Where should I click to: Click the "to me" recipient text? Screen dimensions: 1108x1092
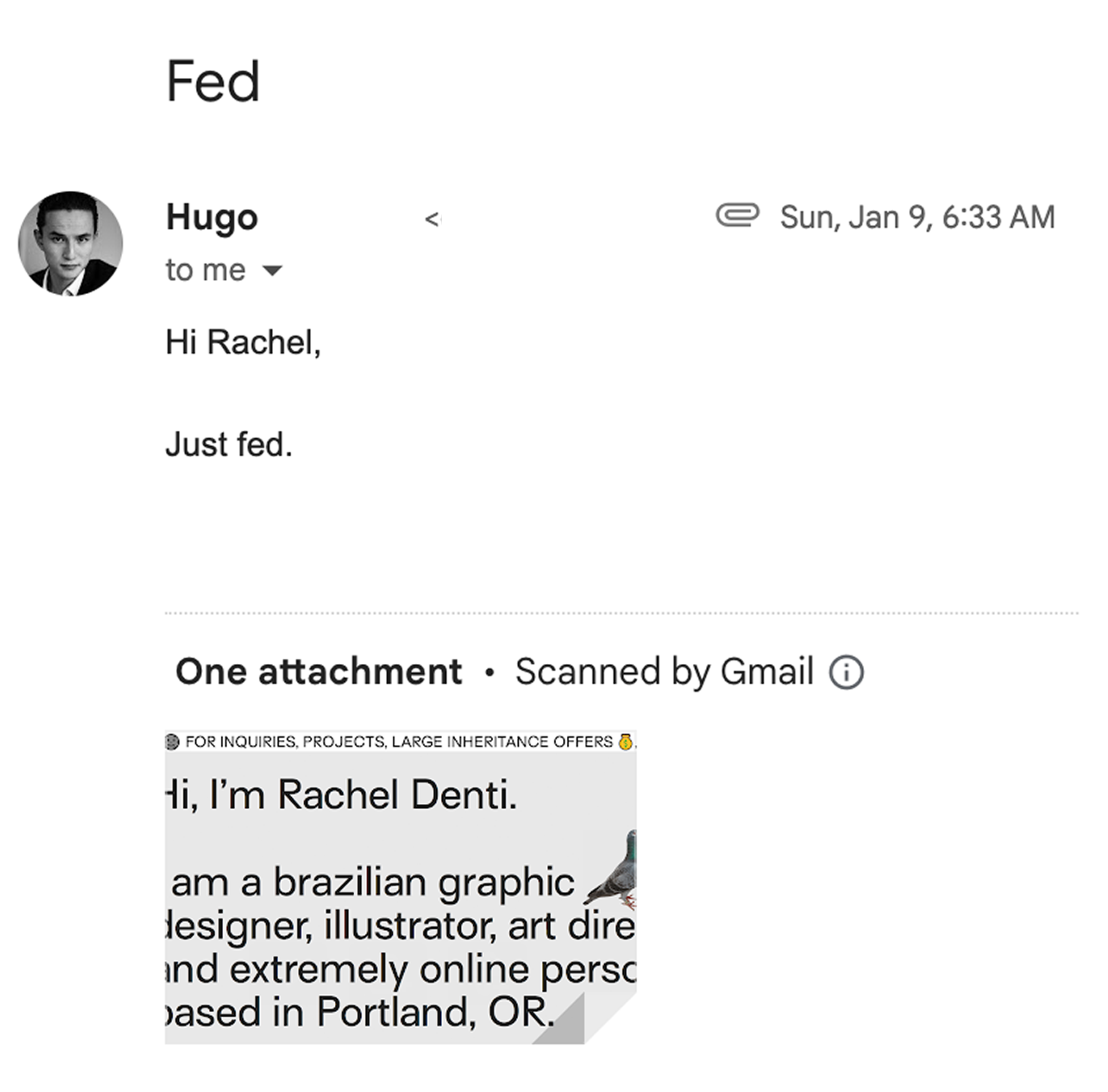[205, 271]
